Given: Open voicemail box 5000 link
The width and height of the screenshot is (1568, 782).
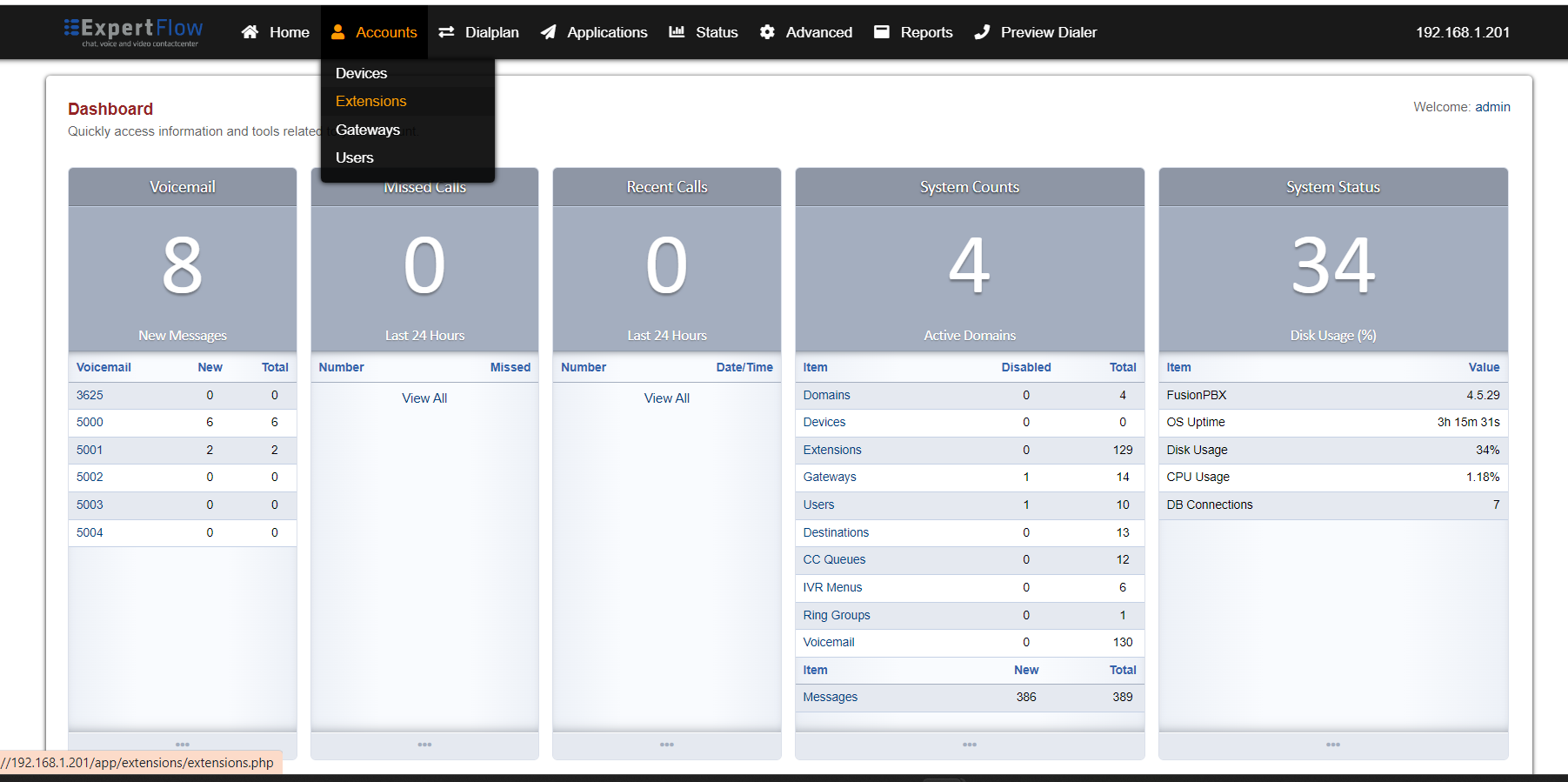Looking at the screenshot, I should point(90,422).
